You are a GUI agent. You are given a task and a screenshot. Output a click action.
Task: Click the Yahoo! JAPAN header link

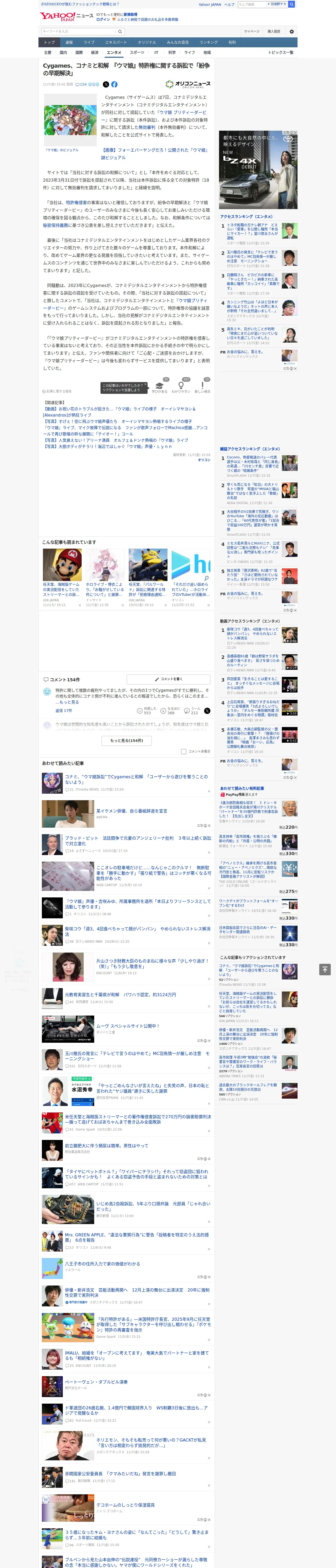210,4
